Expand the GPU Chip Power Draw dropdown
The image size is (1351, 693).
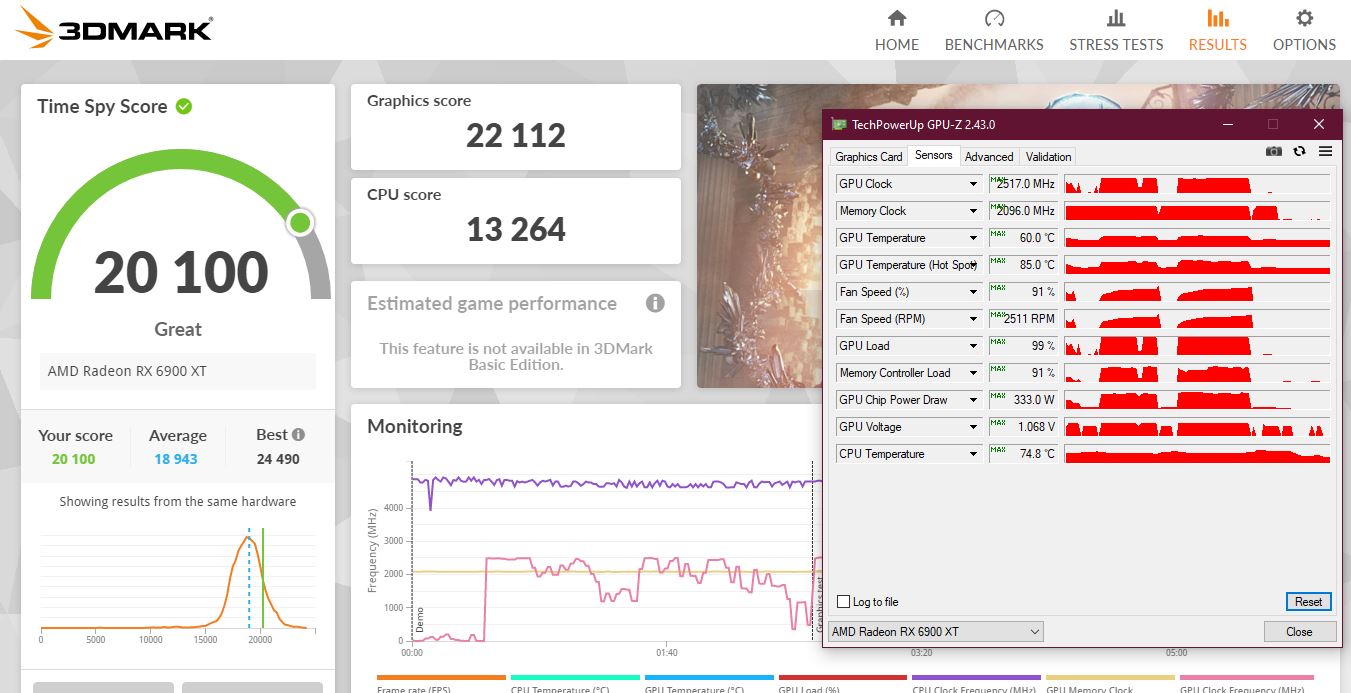973,400
